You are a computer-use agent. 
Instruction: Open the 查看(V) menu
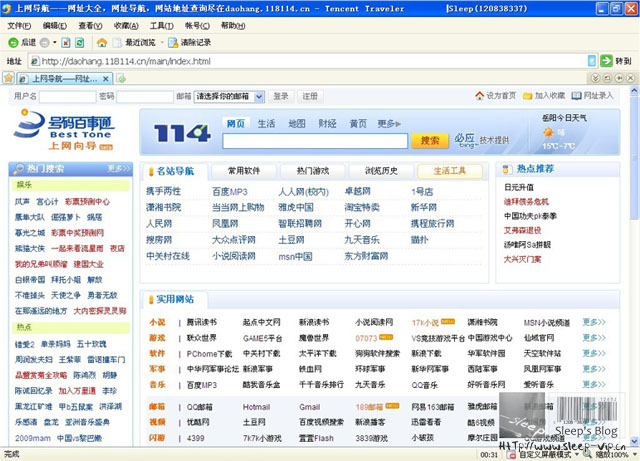tap(90, 26)
